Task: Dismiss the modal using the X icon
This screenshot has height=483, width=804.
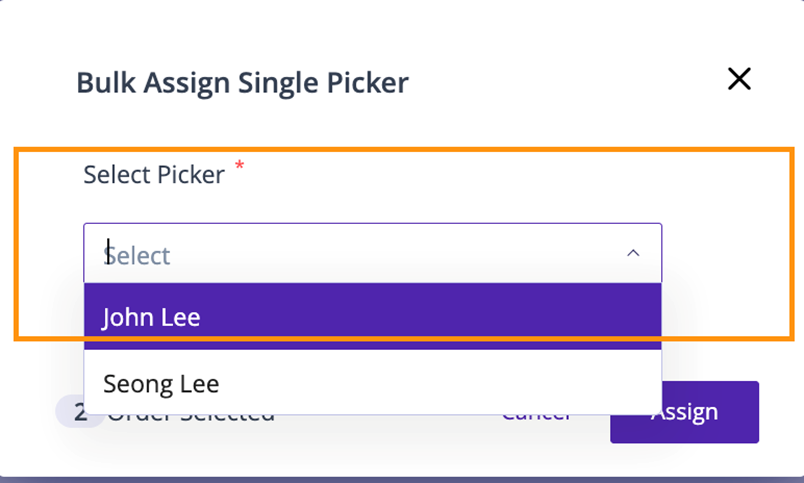Action: [x=739, y=79]
